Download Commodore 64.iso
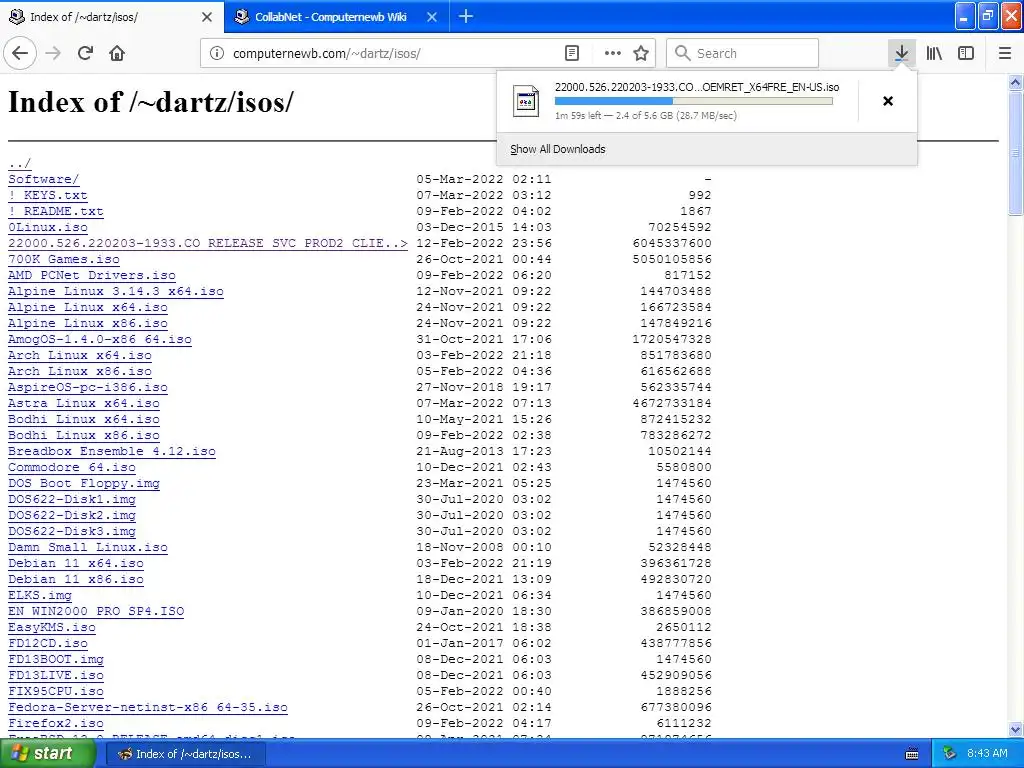The width and height of the screenshot is (1024, 768). click(72, 467)
